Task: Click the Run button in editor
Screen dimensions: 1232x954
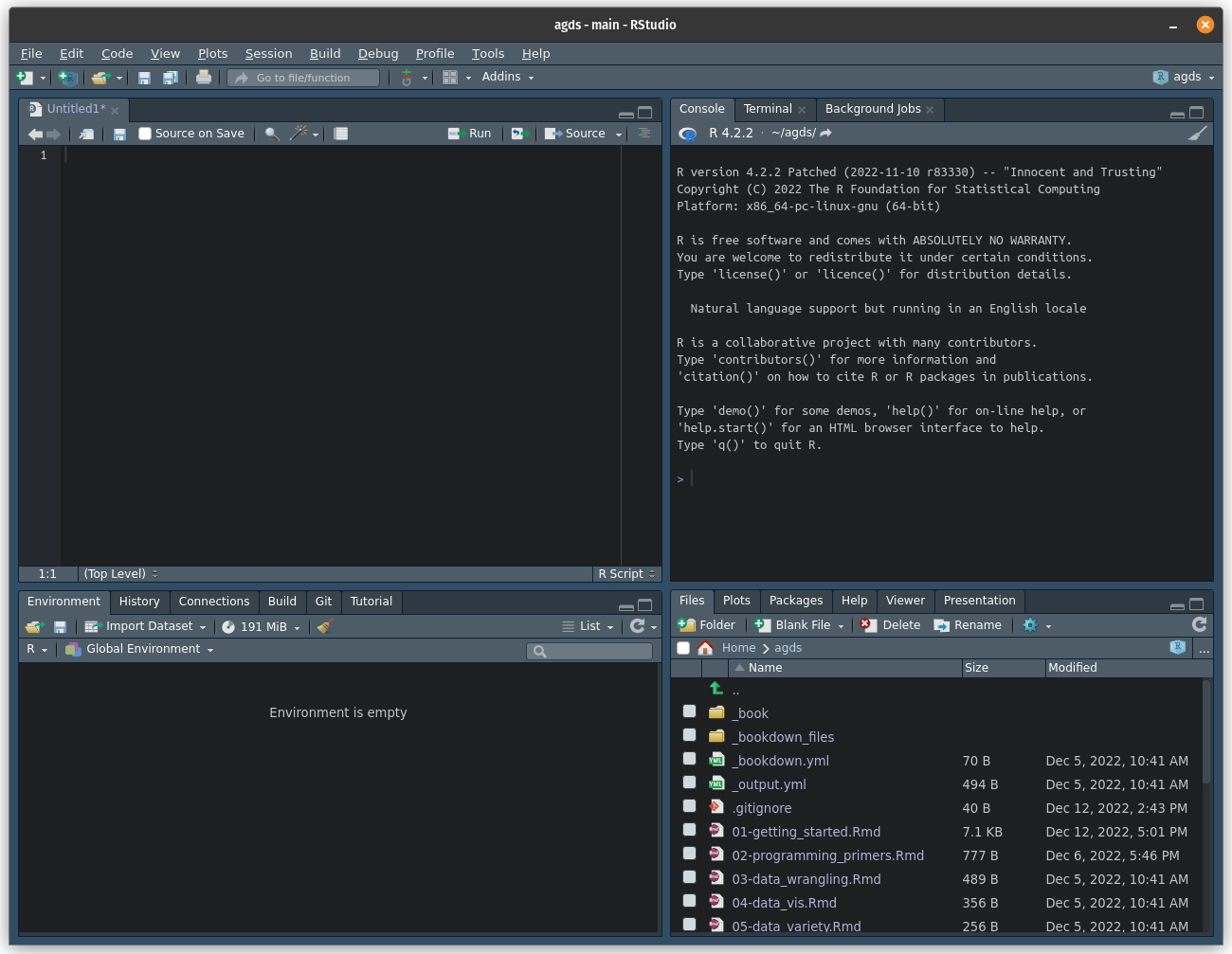Action: tap(470, 134)
